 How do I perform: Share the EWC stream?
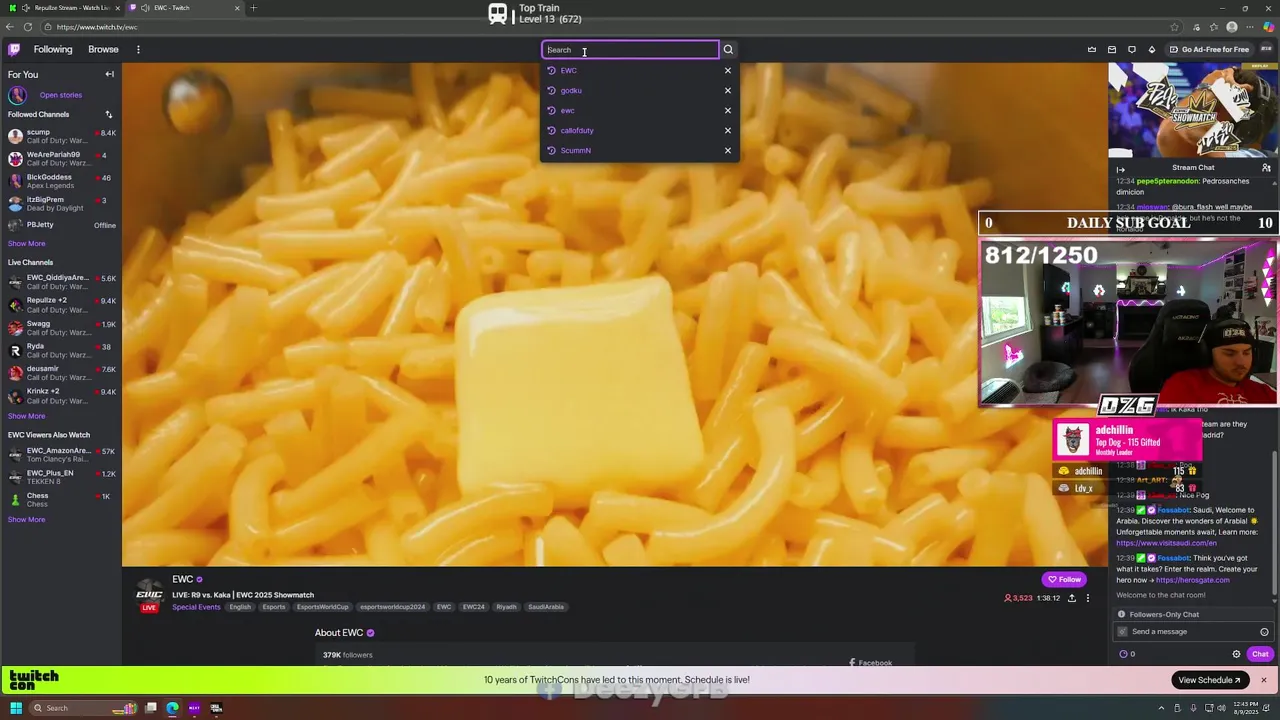click(1072, 598)
